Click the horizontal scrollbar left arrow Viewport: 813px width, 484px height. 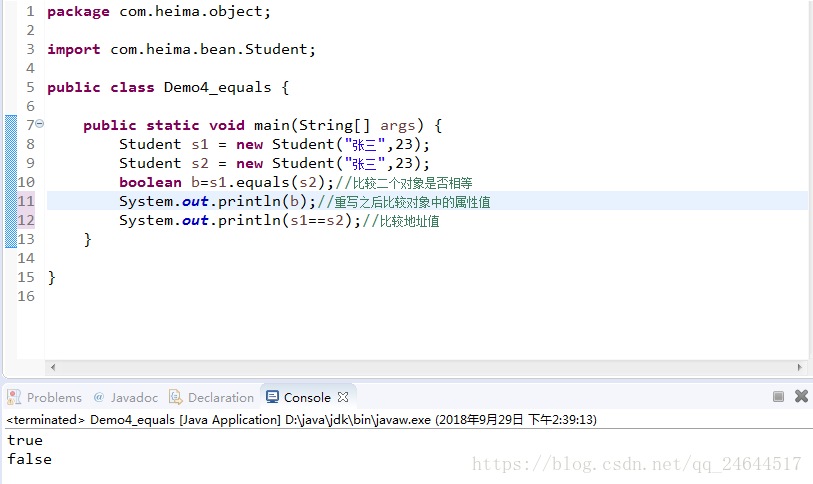(53, 367)
